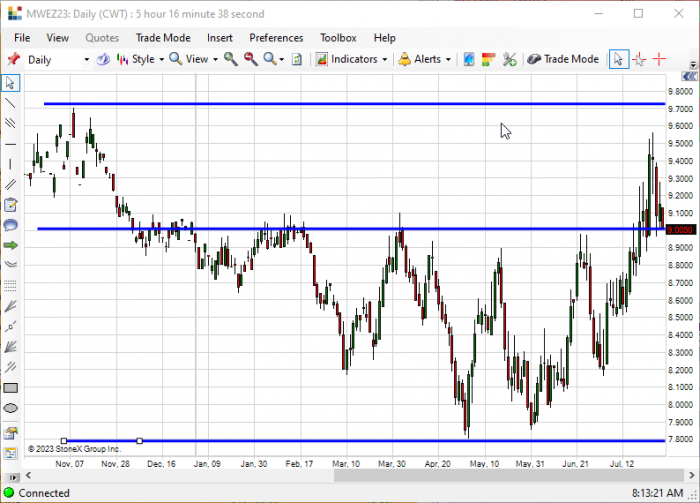Click the bottom chart properties sidebar icon
700x503 pixels.
pos(10,453)
